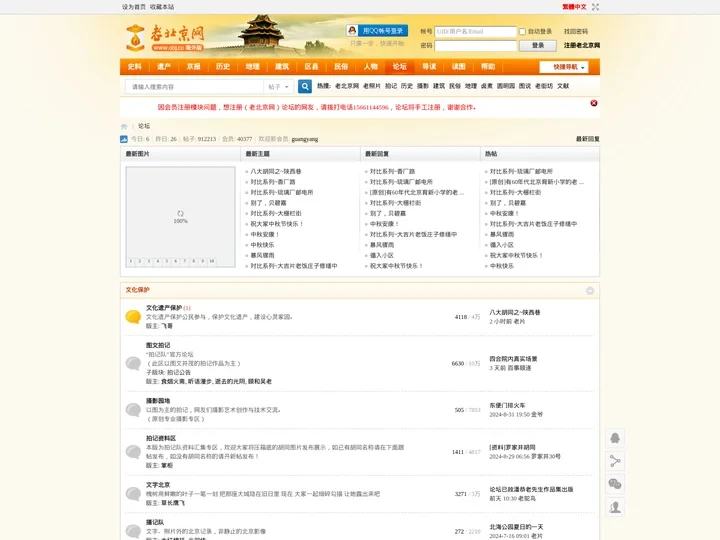720x540 pixels.
Task: Click the gray bubble icon for 播记队
Action: point(133,531)
